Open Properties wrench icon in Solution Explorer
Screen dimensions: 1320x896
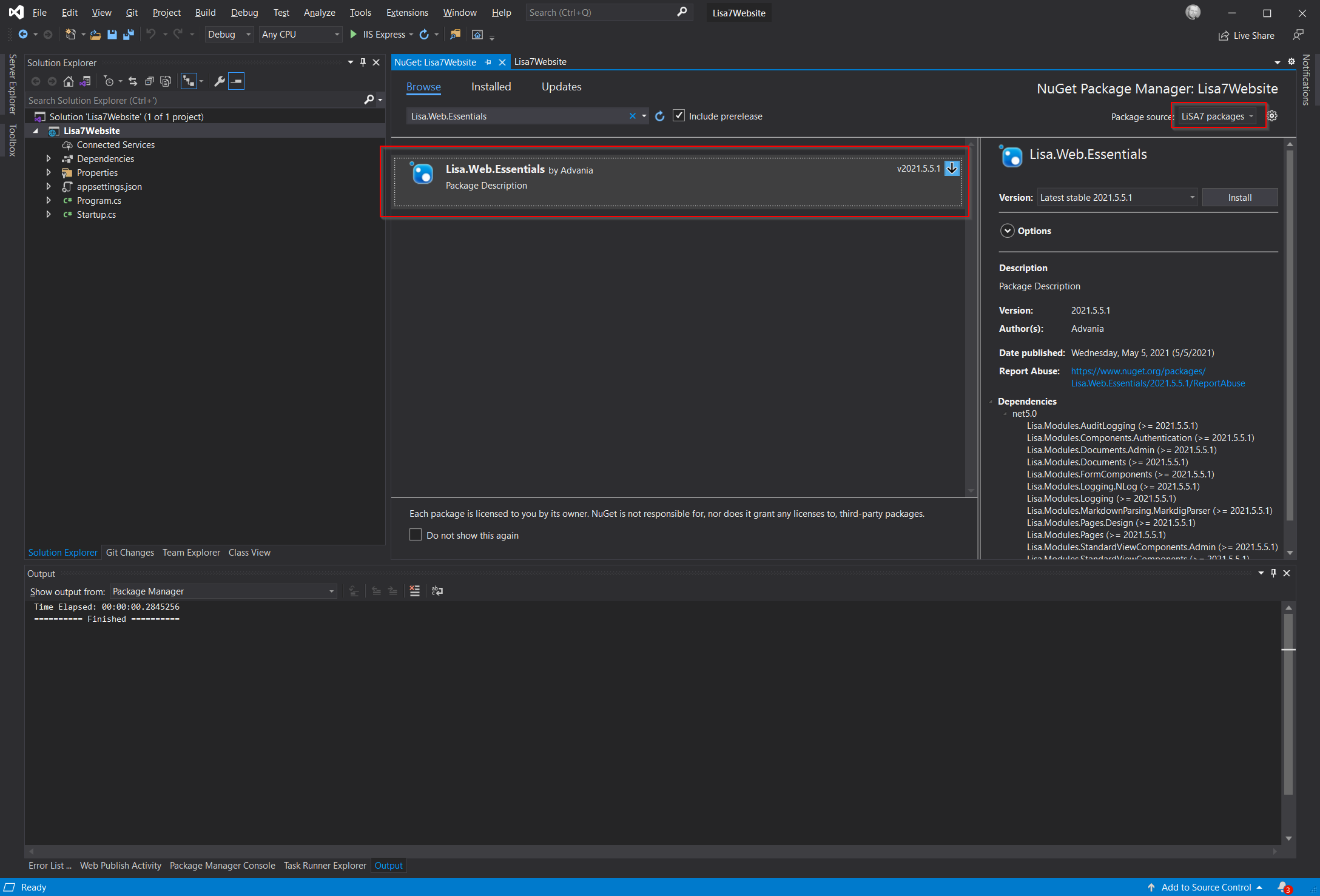[x=220, y=81]
